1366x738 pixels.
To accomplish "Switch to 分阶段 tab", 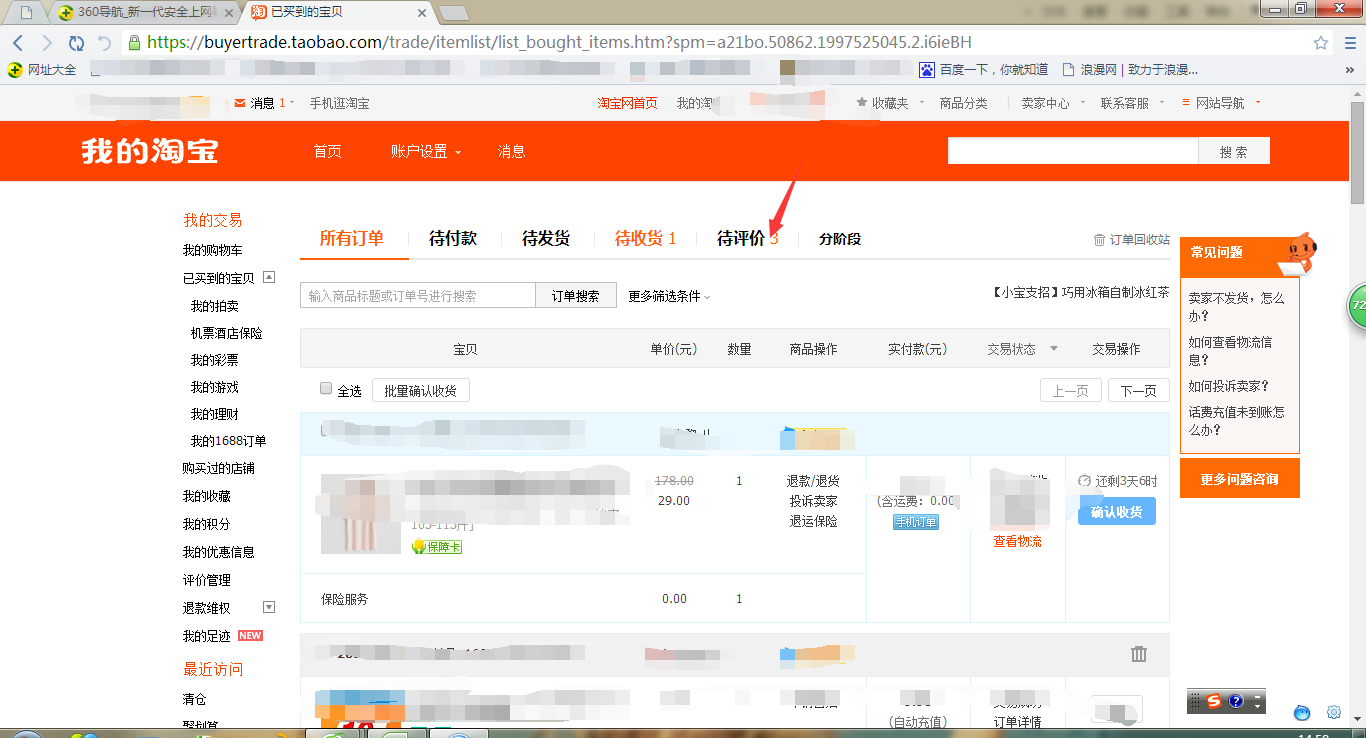I will click(840, 239).
